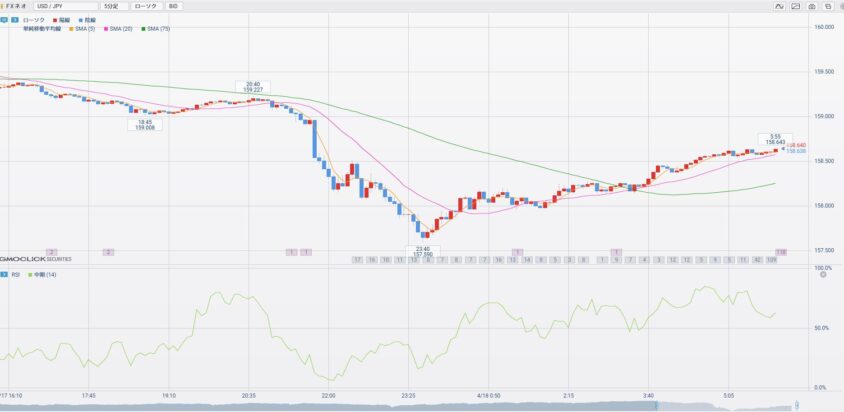Click the comment icon beside the candlestick legend
Image resolution: width=844 pixels, height=412 pixels.
coord(5,18)
